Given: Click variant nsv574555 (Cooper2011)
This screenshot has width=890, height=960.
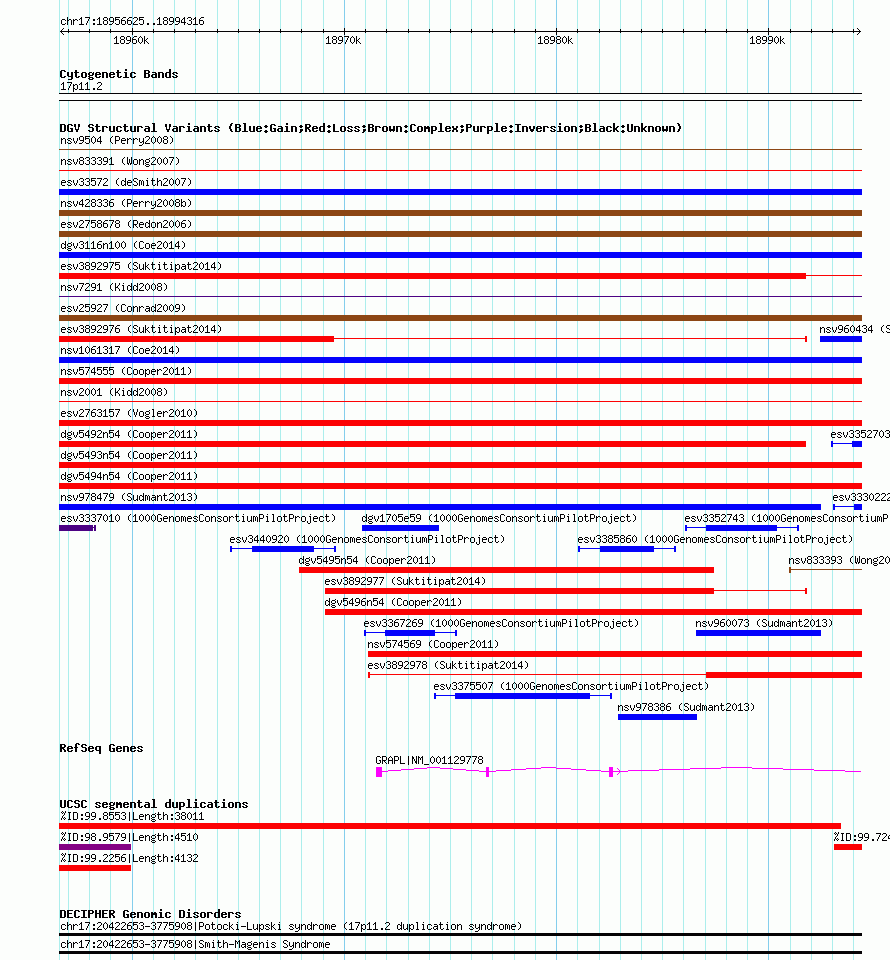Looking at the screenshot, I should (126, 371).
